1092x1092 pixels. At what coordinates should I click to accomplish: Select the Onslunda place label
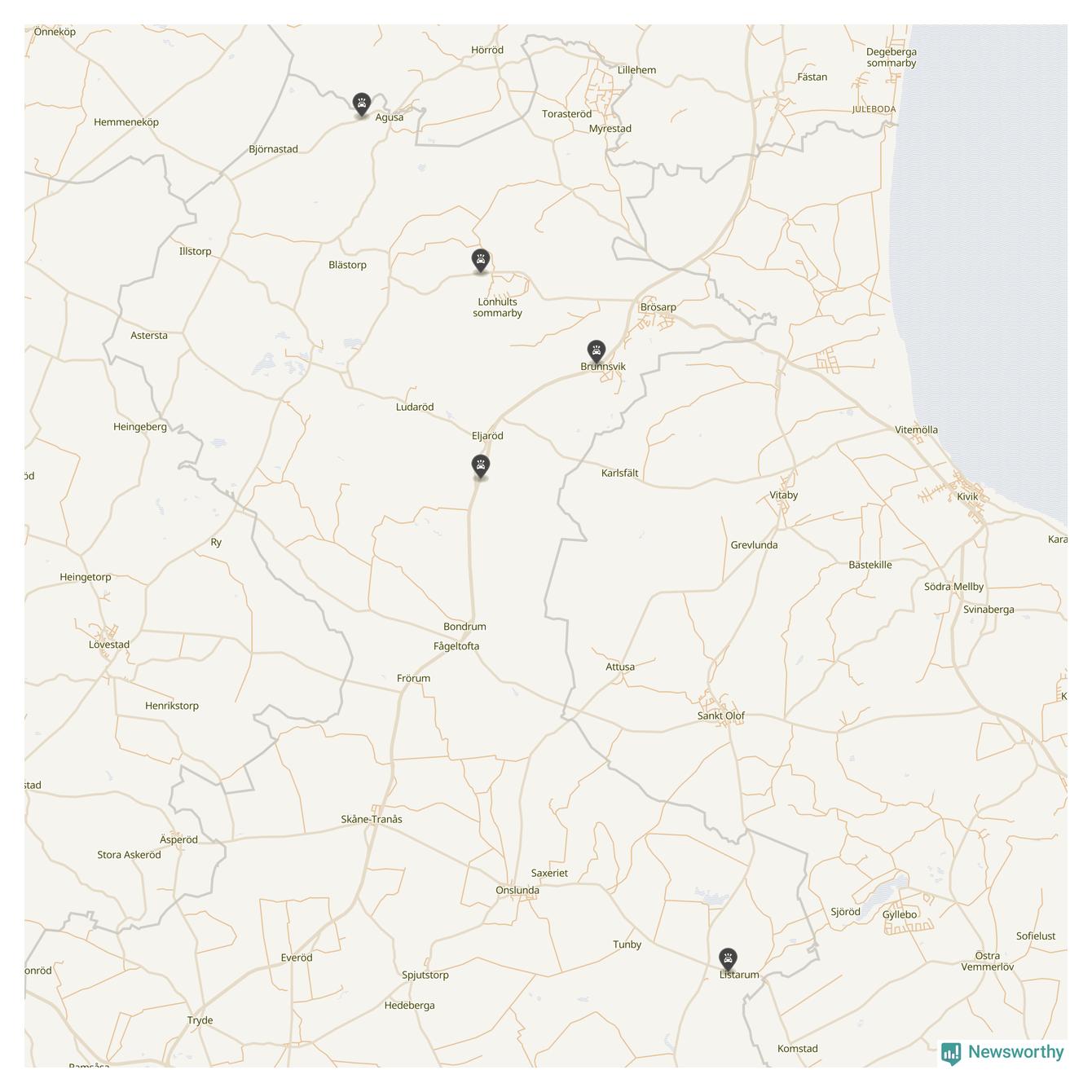[x=517, y=890]
